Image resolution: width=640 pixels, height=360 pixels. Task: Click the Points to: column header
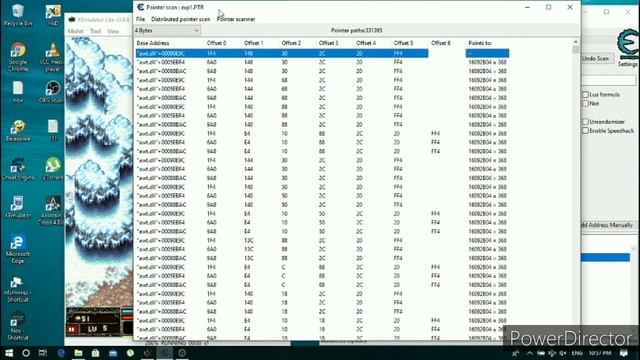point(488,43)
